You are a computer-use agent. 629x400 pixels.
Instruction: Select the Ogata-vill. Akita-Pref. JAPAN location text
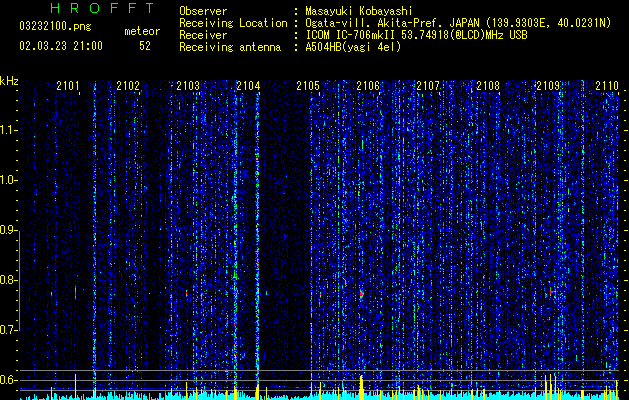(458, 23)
